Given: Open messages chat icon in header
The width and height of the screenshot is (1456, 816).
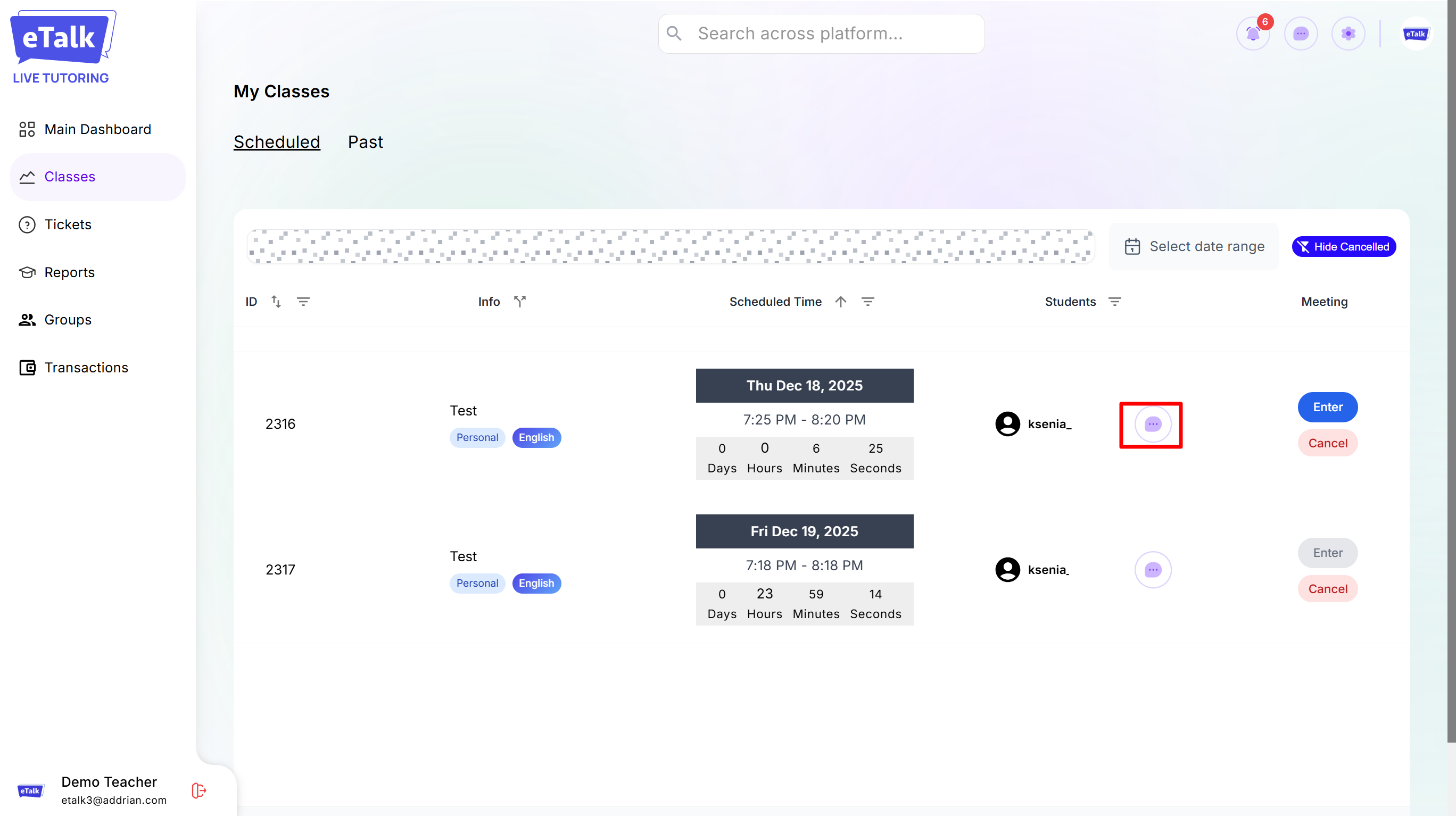Looking at the screenshot, I should tap(1301, 34).
